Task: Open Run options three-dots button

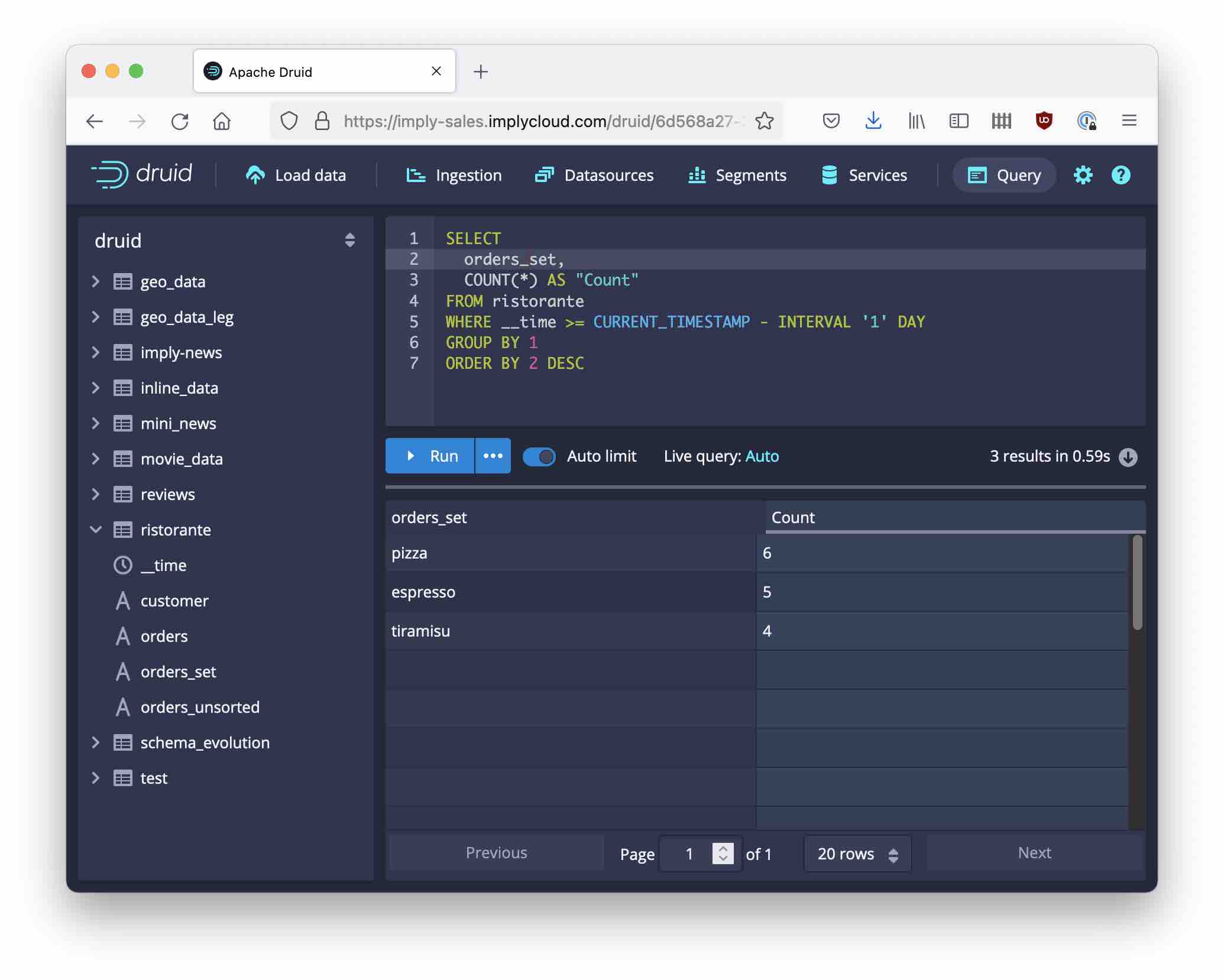Action: [493, 456]
